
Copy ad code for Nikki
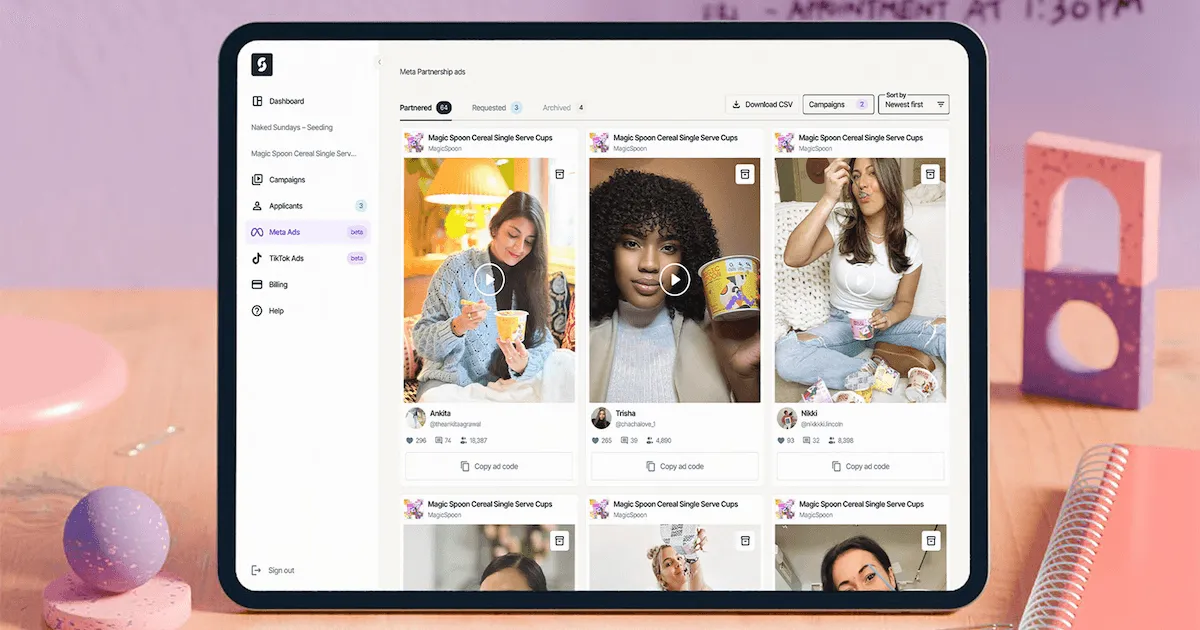(860, 466)
